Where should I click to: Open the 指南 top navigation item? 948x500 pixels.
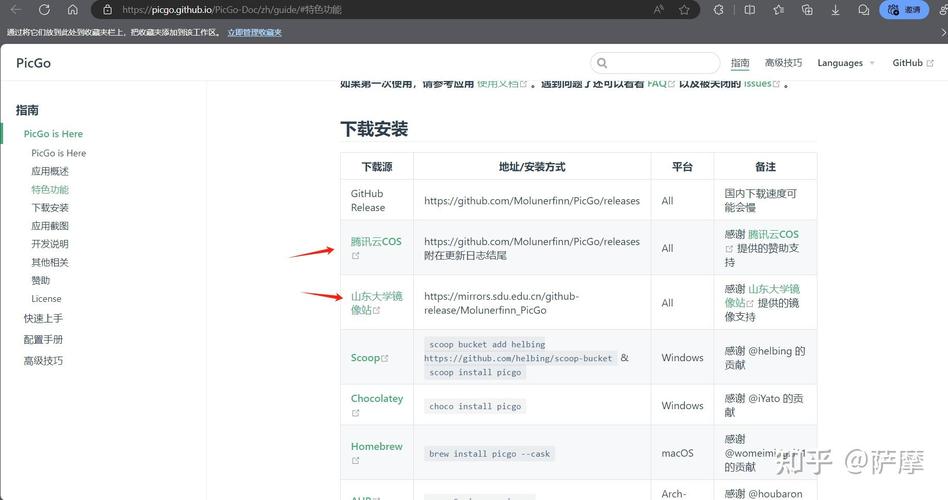point(740,63)
